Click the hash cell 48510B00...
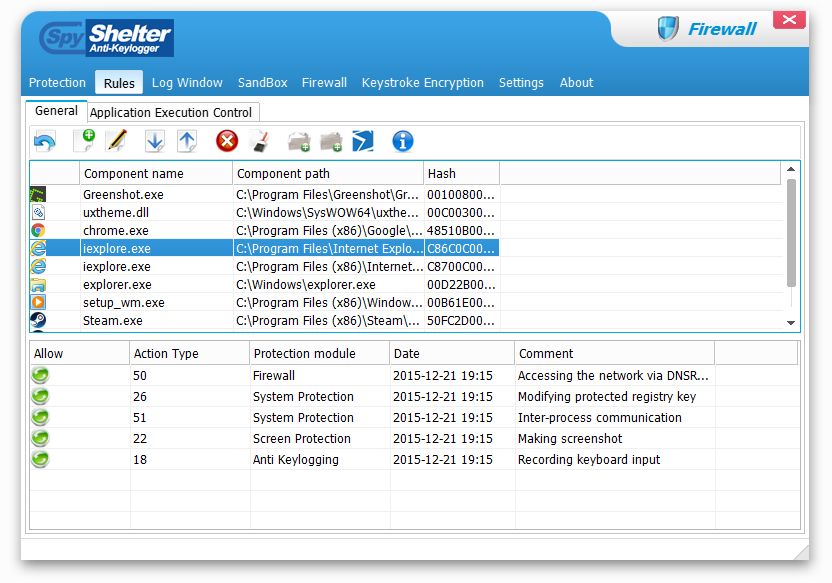The image size is (832, 583). 461,231
